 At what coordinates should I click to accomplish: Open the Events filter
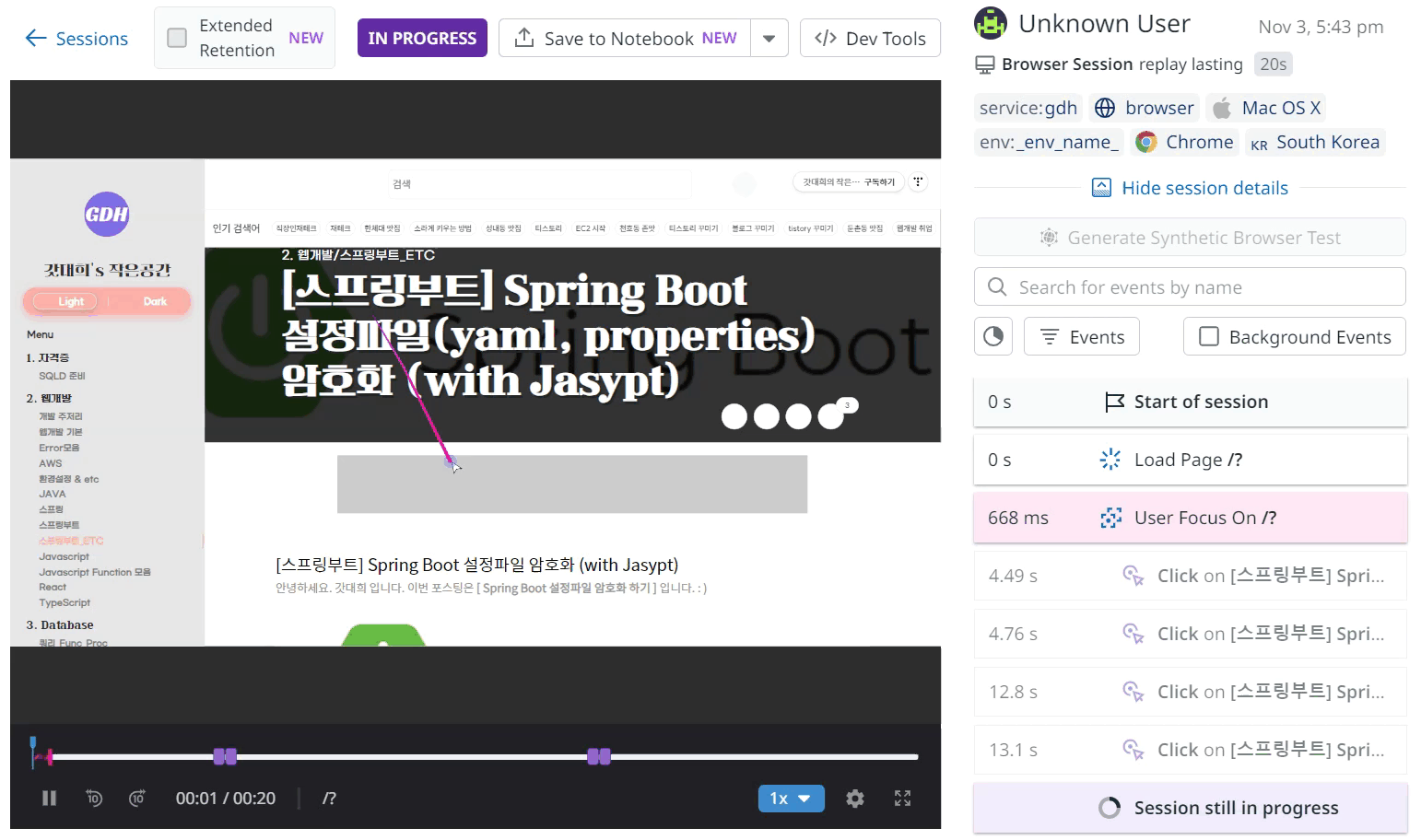pyautogui.click(x=1082, y=337)
